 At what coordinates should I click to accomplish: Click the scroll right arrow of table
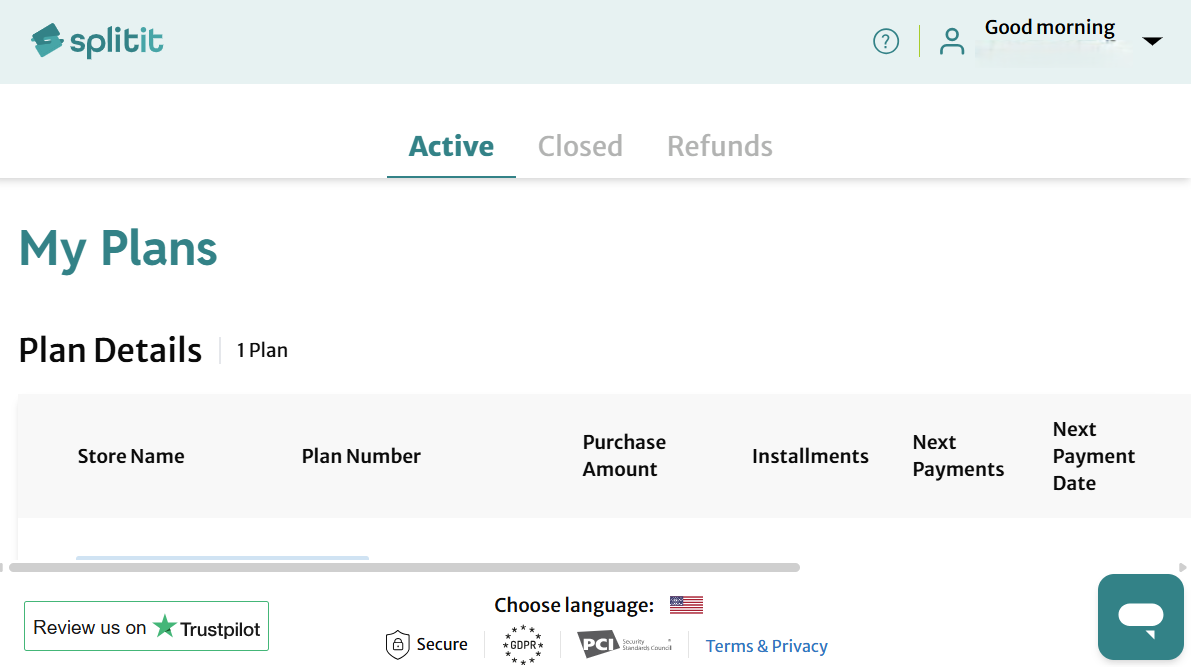(1184, 567)
